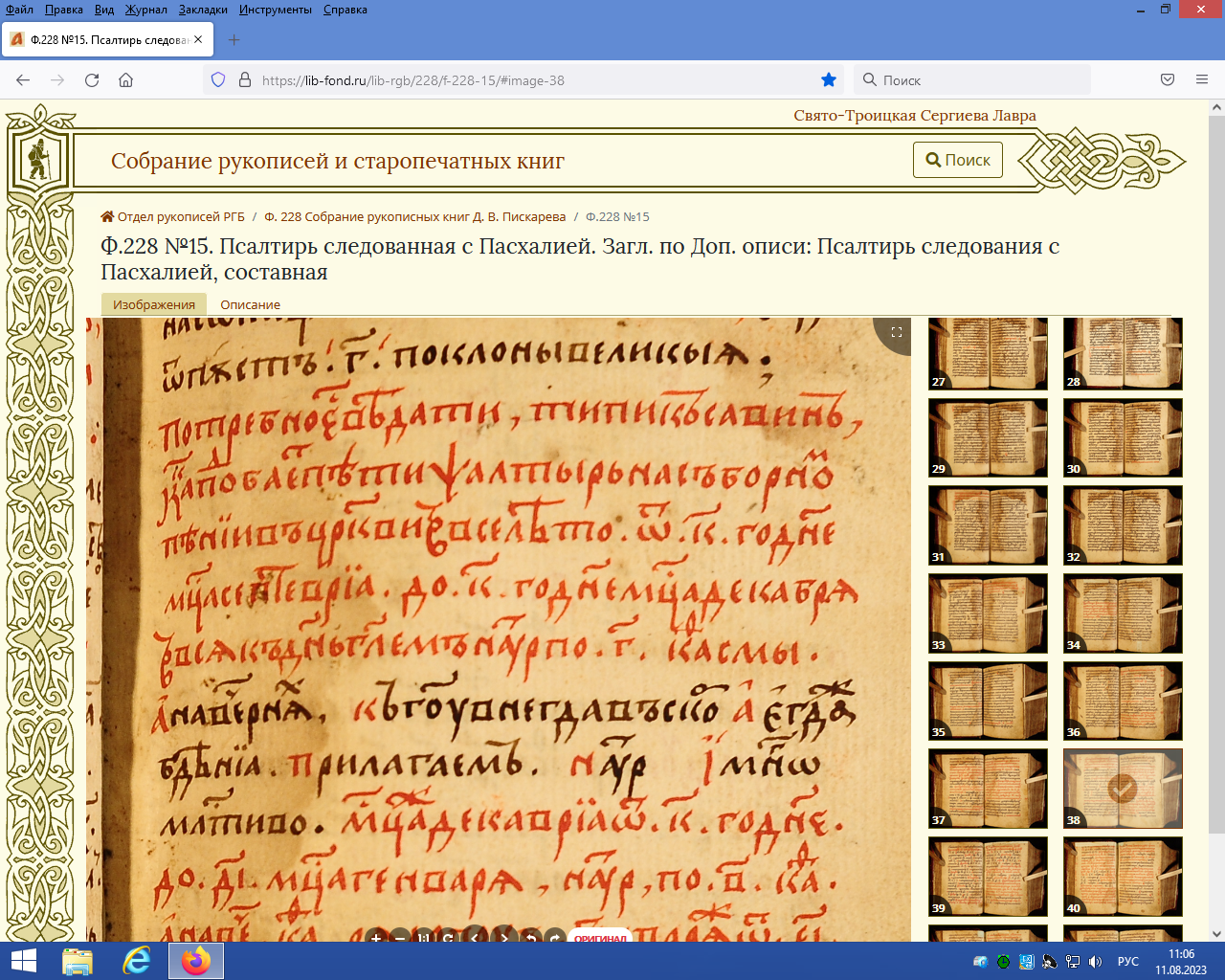Image resolution: width=1225 pixels, height=980 pixels.
Task: Select thumbnail number 33
Action: (988, 613)
